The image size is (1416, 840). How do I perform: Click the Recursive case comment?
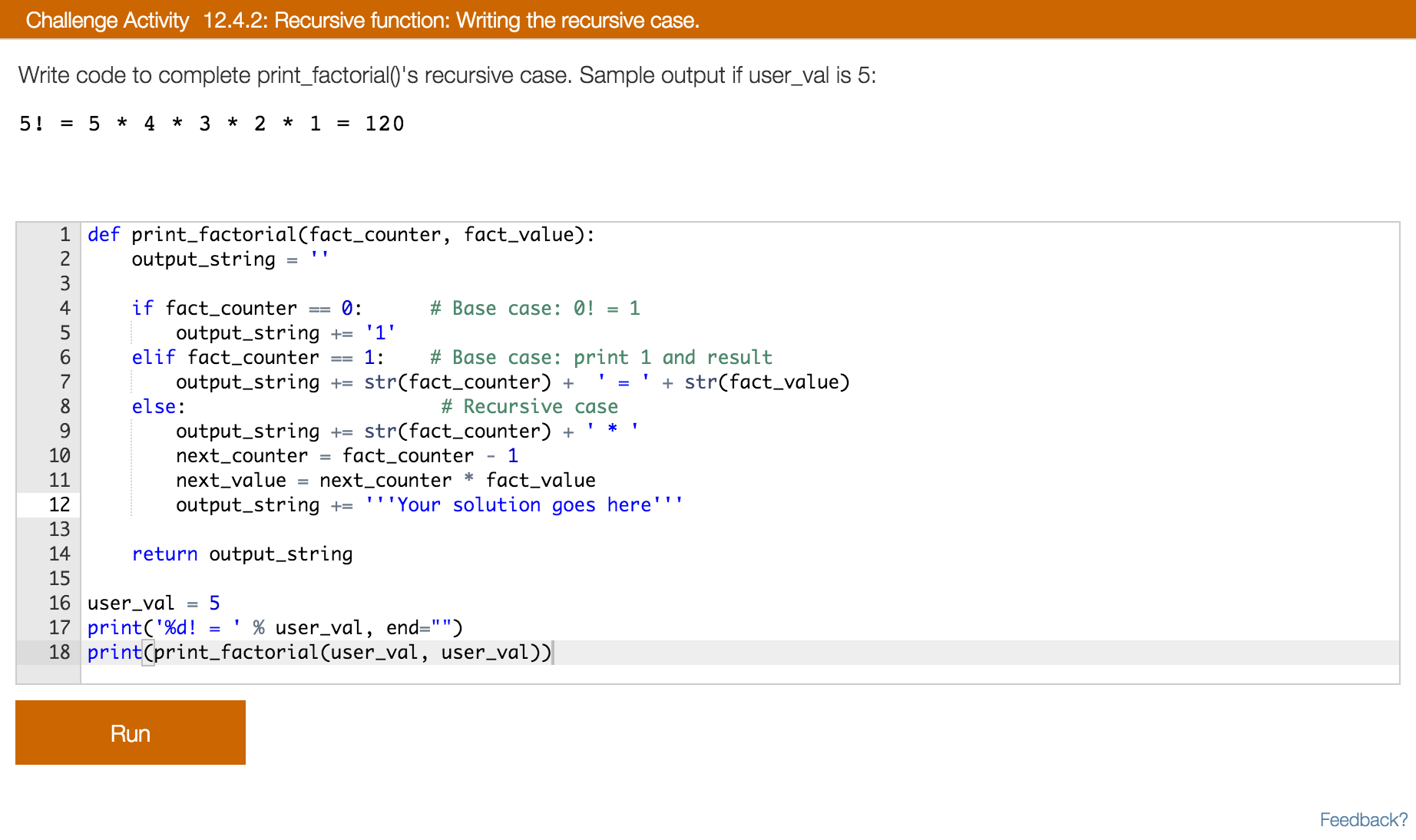530,406
